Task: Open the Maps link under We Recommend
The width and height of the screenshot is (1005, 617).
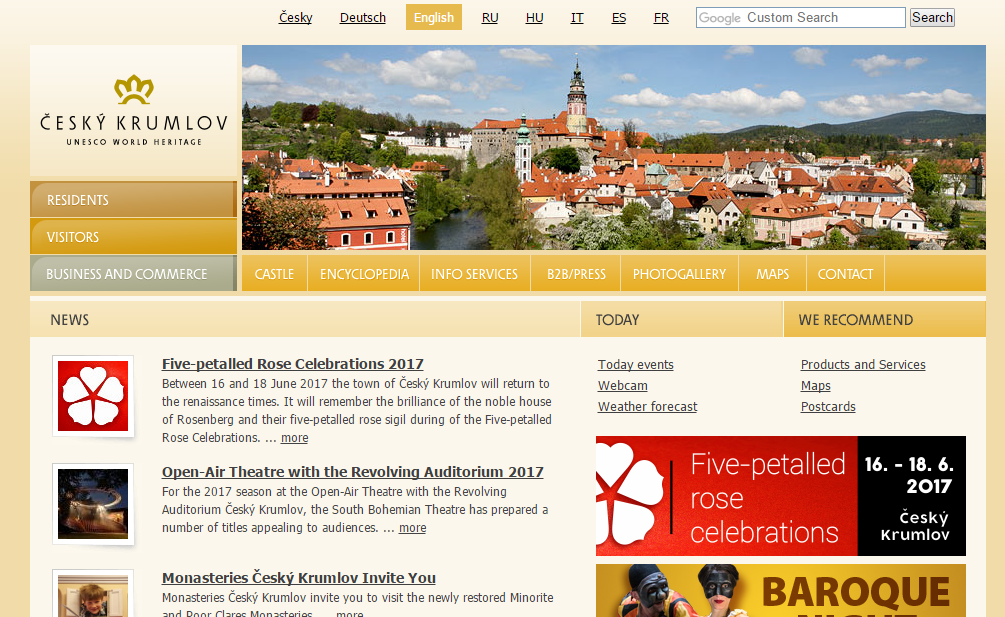Action: pyautogui.click(x=815, y=386)
